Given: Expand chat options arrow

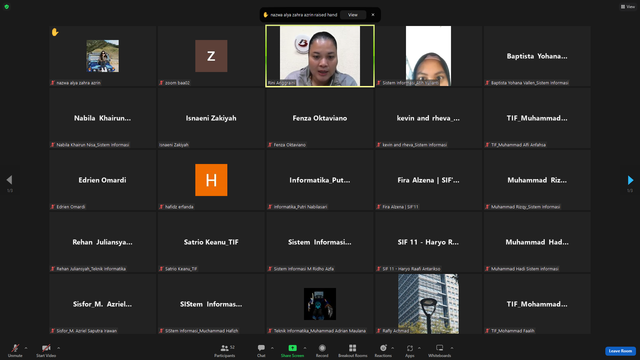Looking at the screenshot, I should coord(272,348).
